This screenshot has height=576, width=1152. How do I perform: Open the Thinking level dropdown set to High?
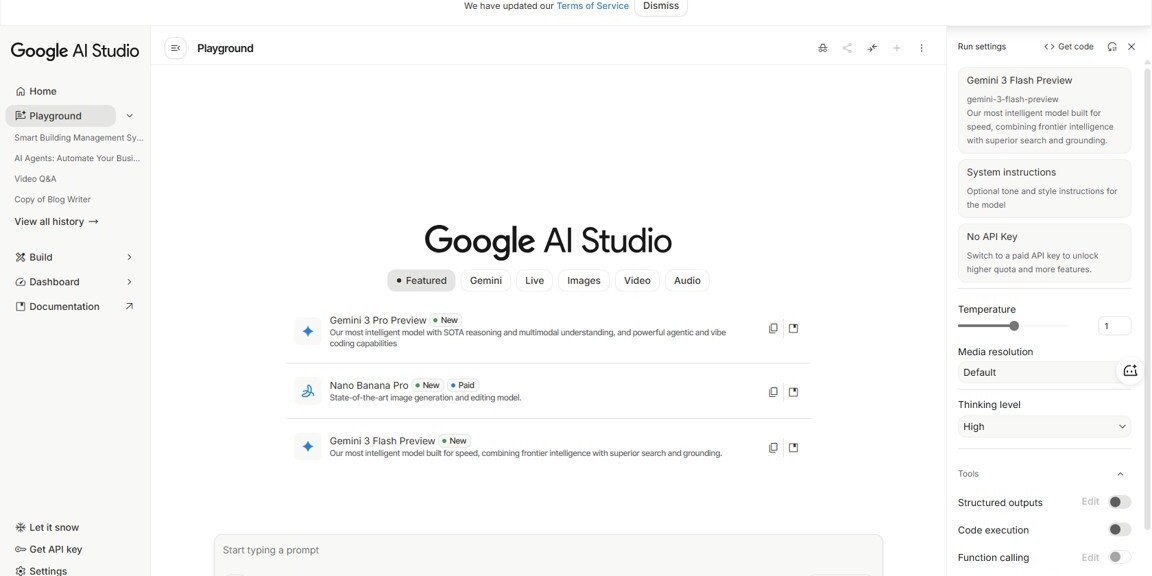[1042, 424]
